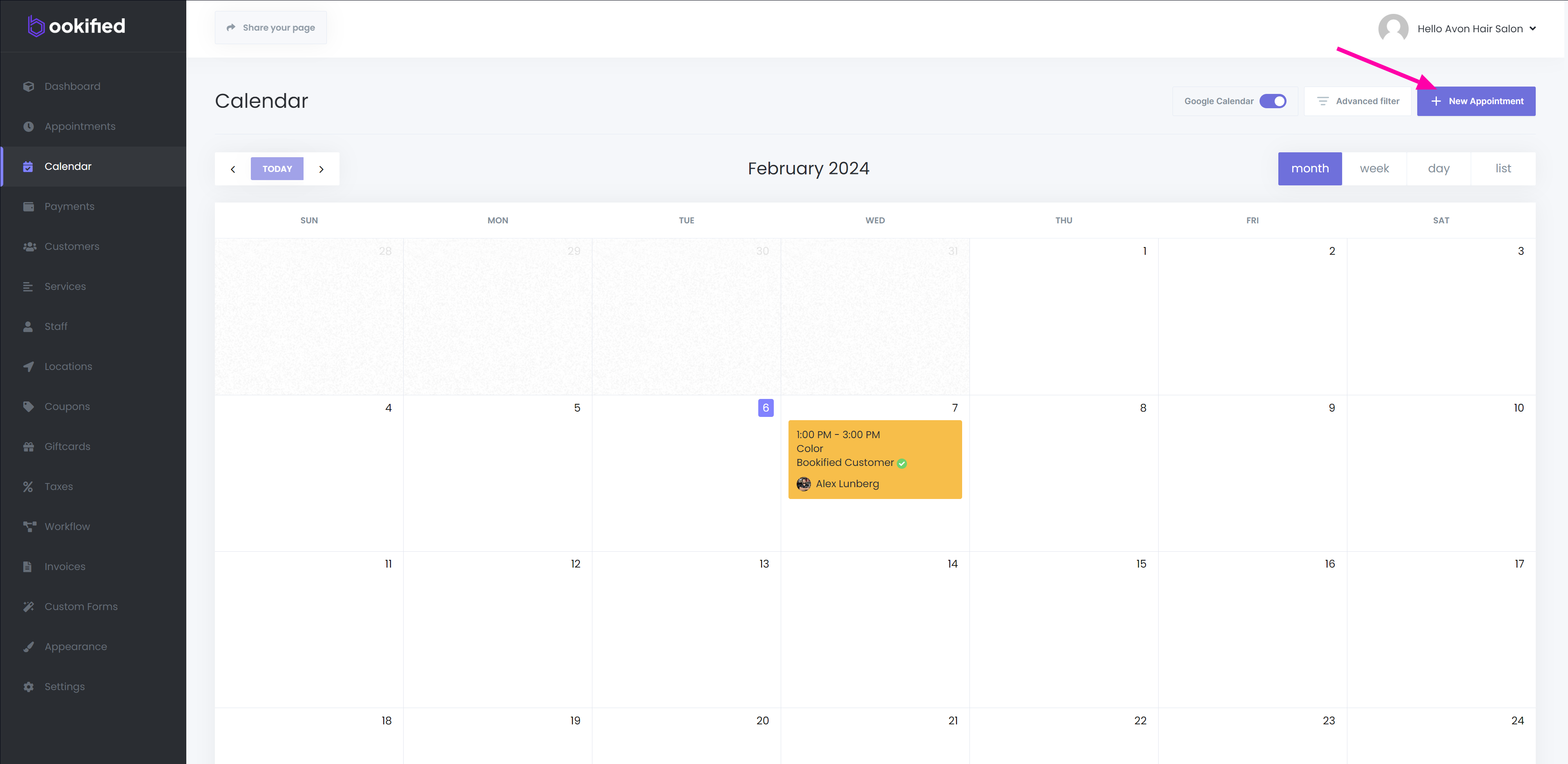Screen dimensions: 1568x764
Task: Click the Appointments clock icon
Action: click(28, 127)
